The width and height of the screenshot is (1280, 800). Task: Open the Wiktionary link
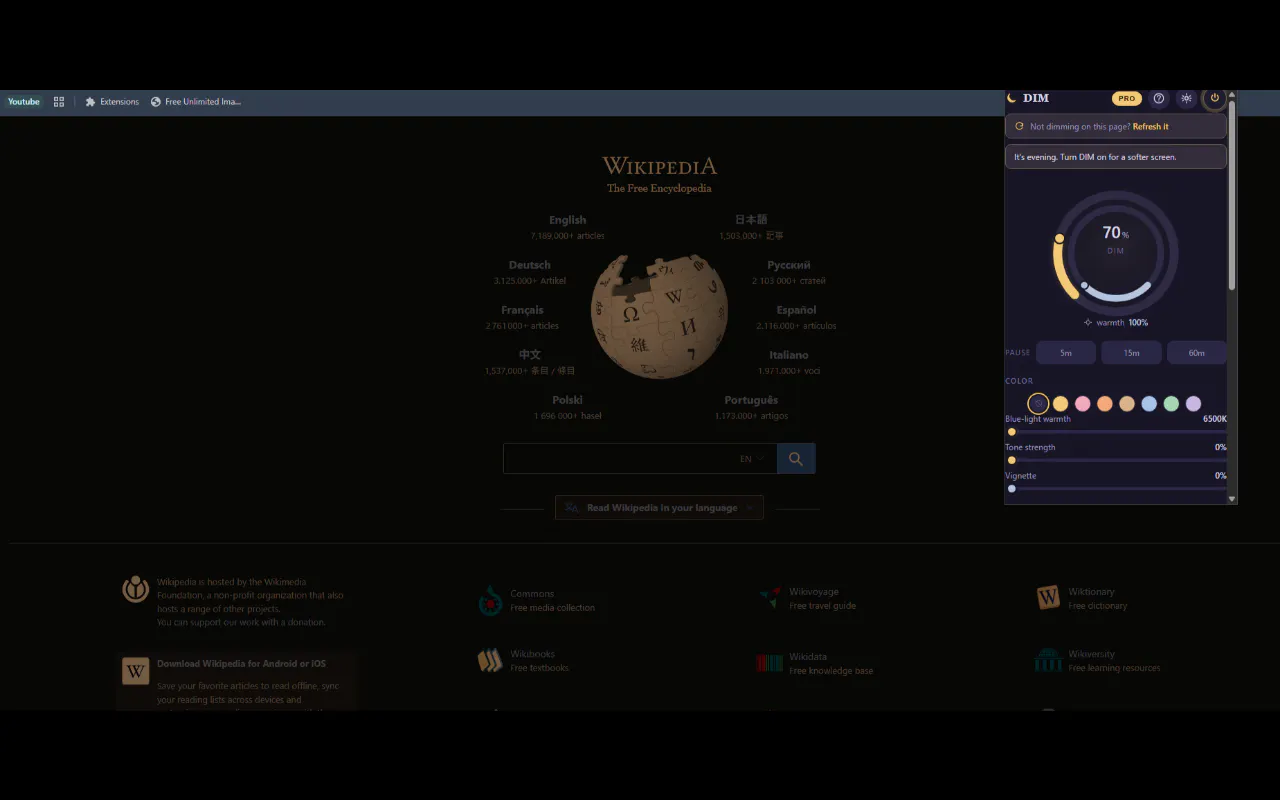[x=1091, y=592]
